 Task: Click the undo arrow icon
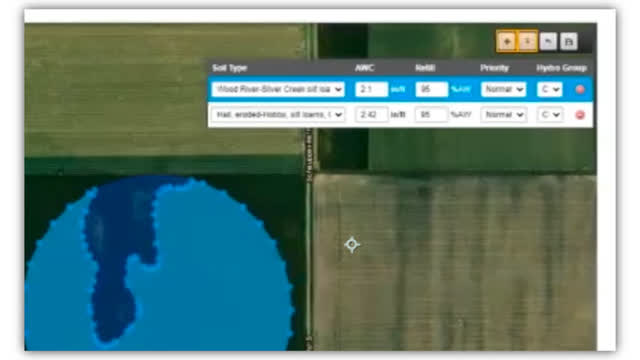pyautogui.click(x=548, y=41)
